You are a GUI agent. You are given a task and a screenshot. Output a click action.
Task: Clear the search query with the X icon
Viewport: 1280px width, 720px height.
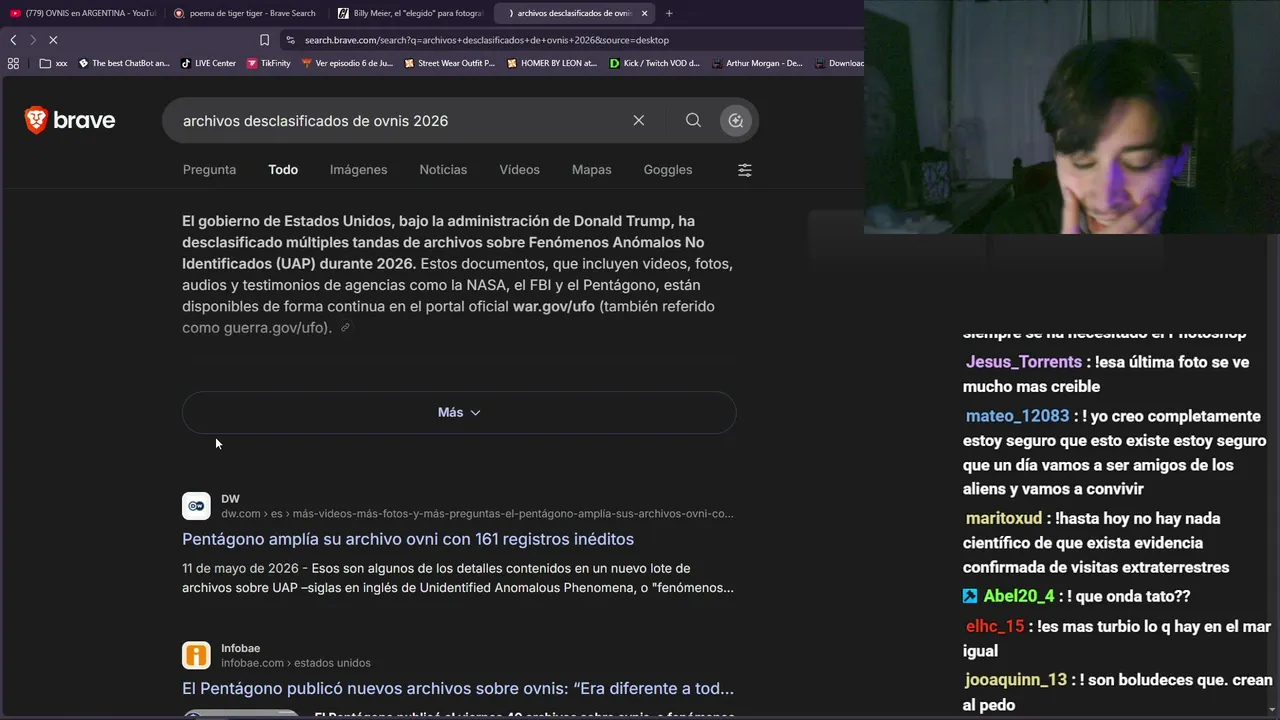[638, 121]
